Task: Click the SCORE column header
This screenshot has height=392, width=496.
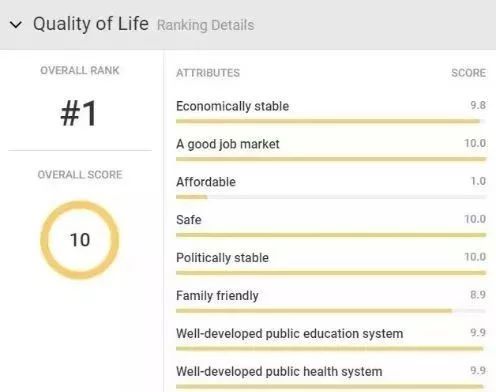Action: pyautogui.click(x=468, y=73)
